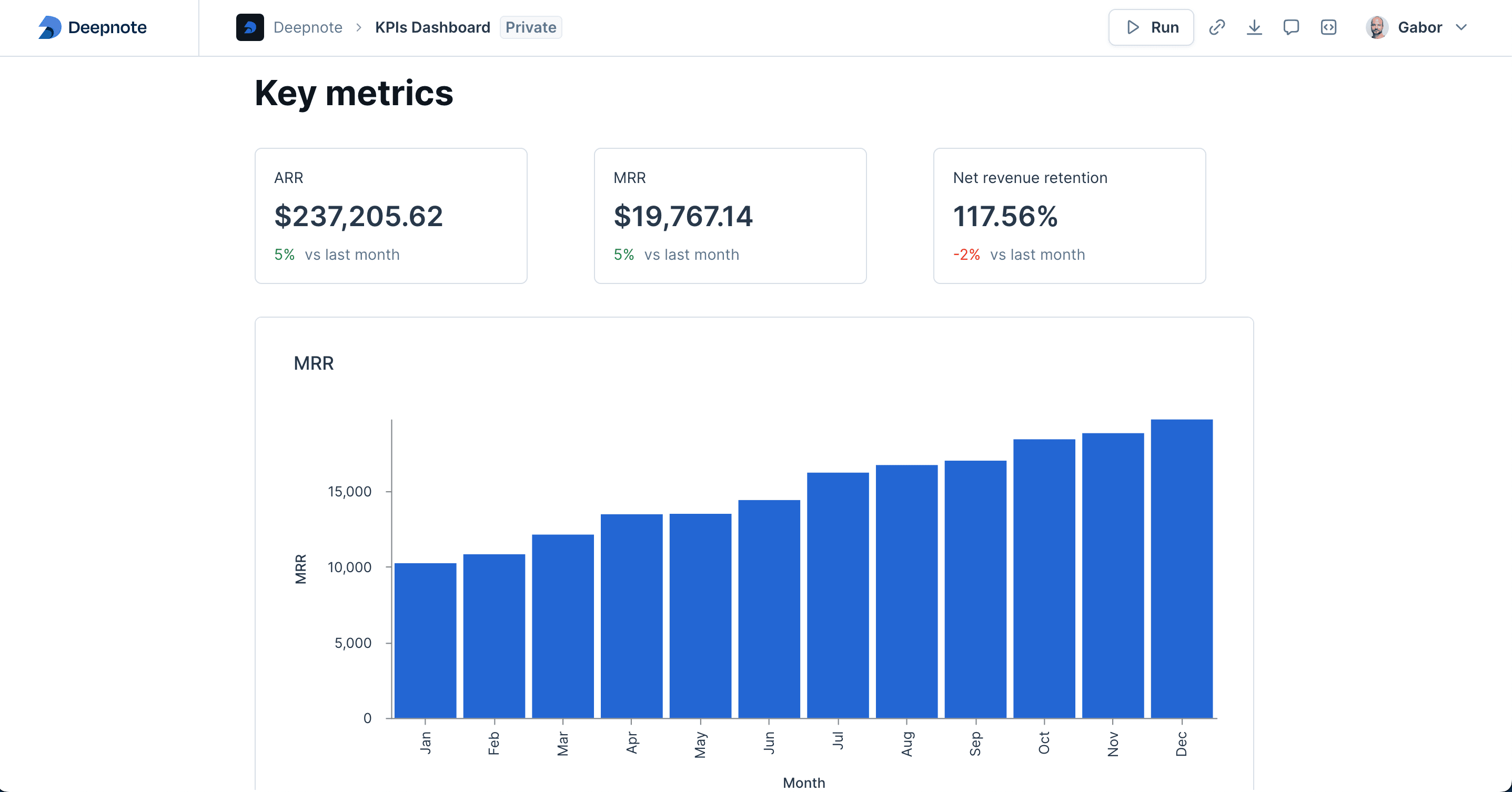Click the 5% change under MRR card
The width and height of the screenshot is (1512, 792).
(x=623, y=255)
